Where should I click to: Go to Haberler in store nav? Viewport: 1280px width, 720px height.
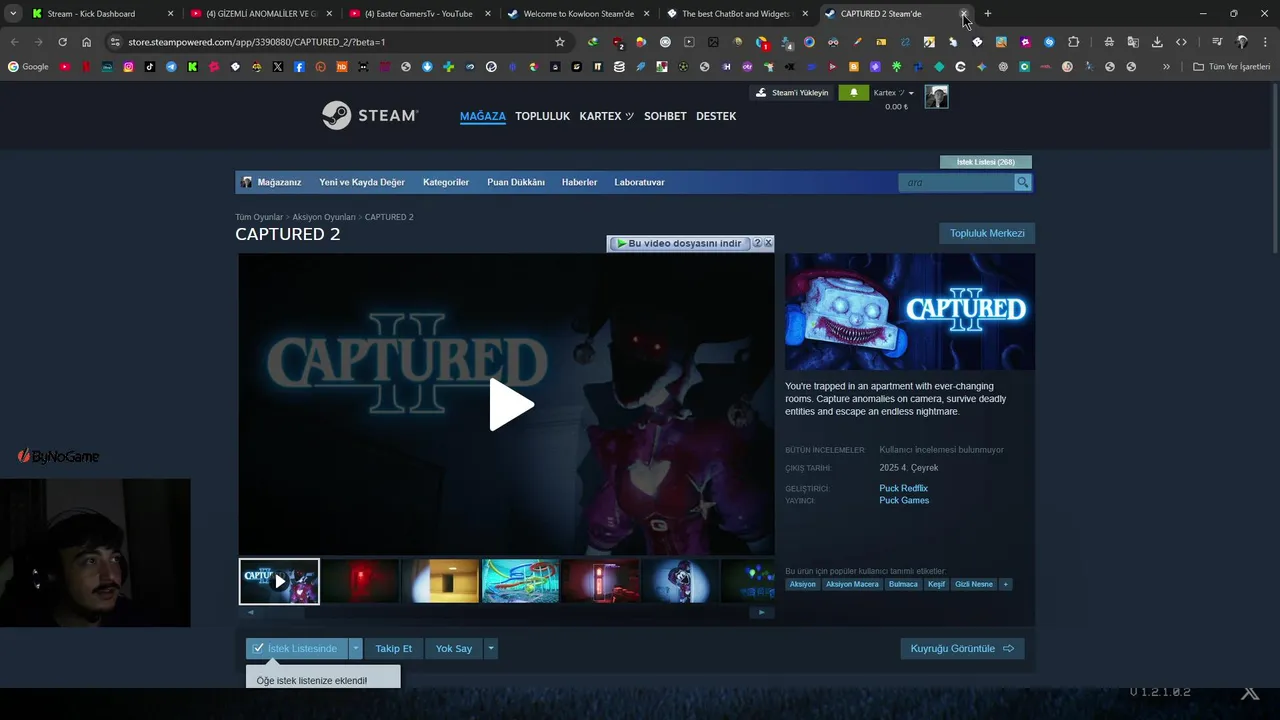pyautogui.click(x=579, y=182)
